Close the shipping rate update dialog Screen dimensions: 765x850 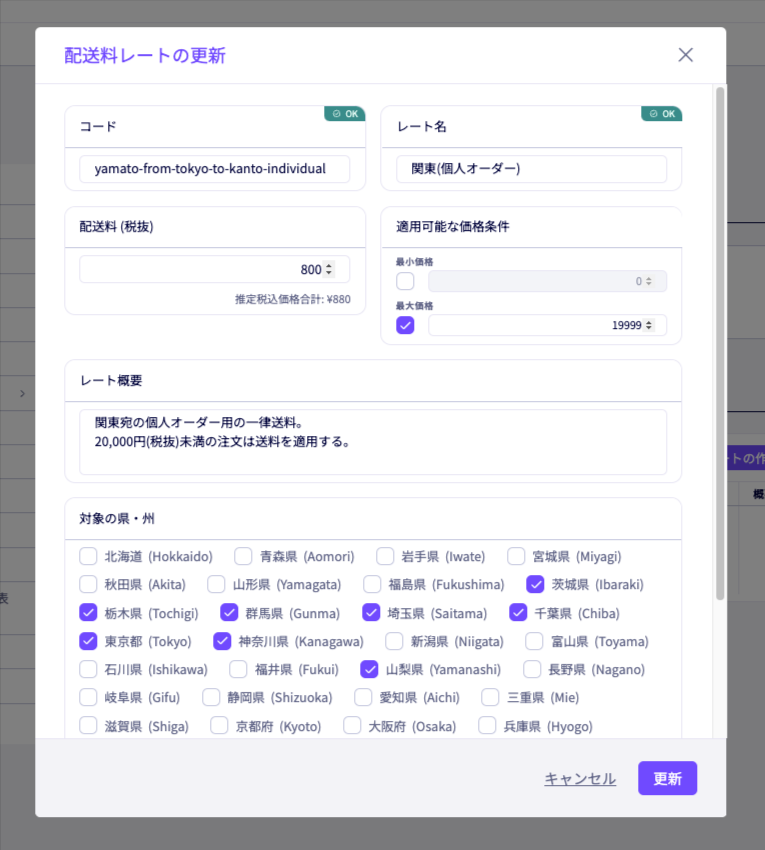coord(685,55)
